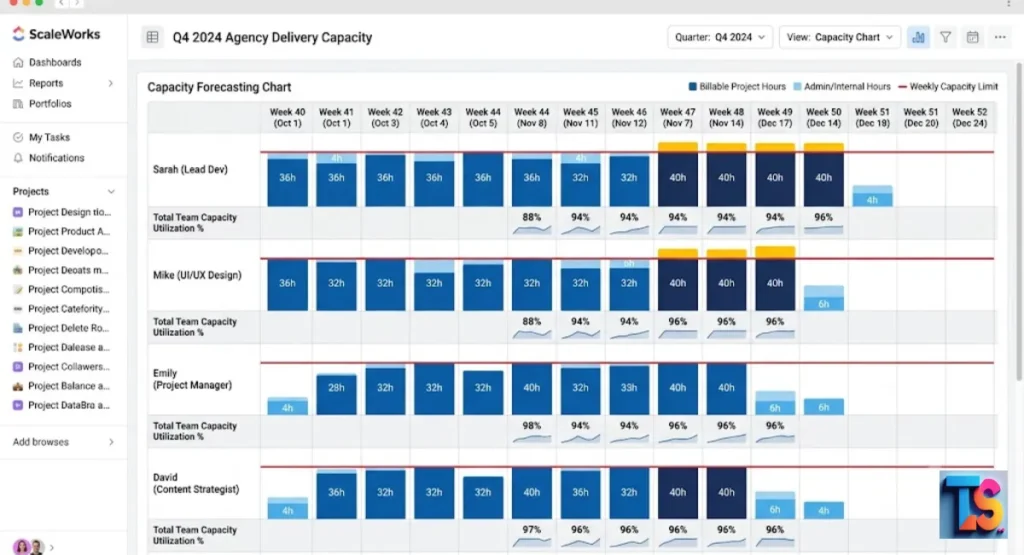Screen dimensions: 1024x555
Task: Click the Project Delete Ro... icon
Action: point(18,328)
